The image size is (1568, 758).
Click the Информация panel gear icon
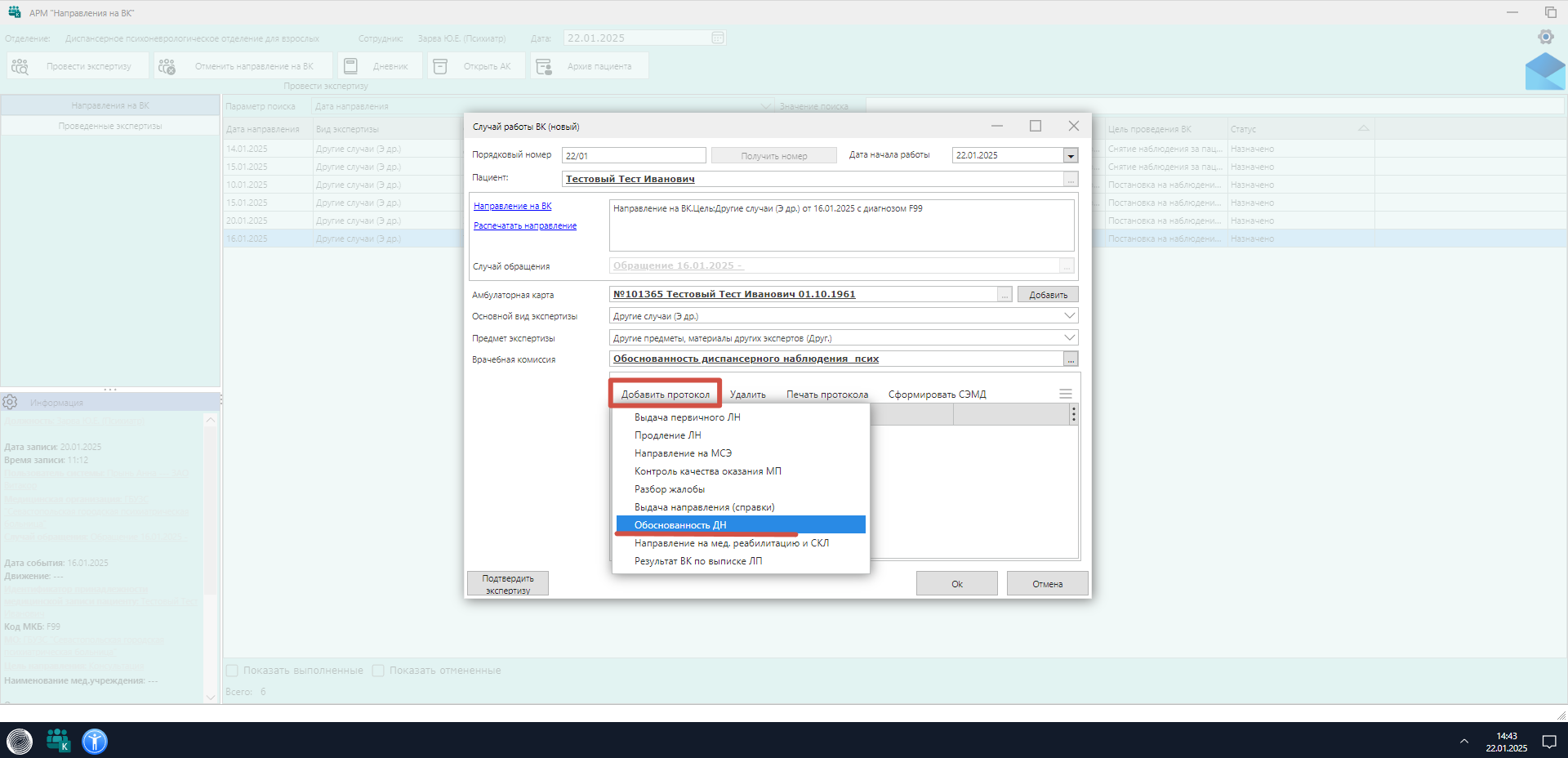click(x=10, y=402)
